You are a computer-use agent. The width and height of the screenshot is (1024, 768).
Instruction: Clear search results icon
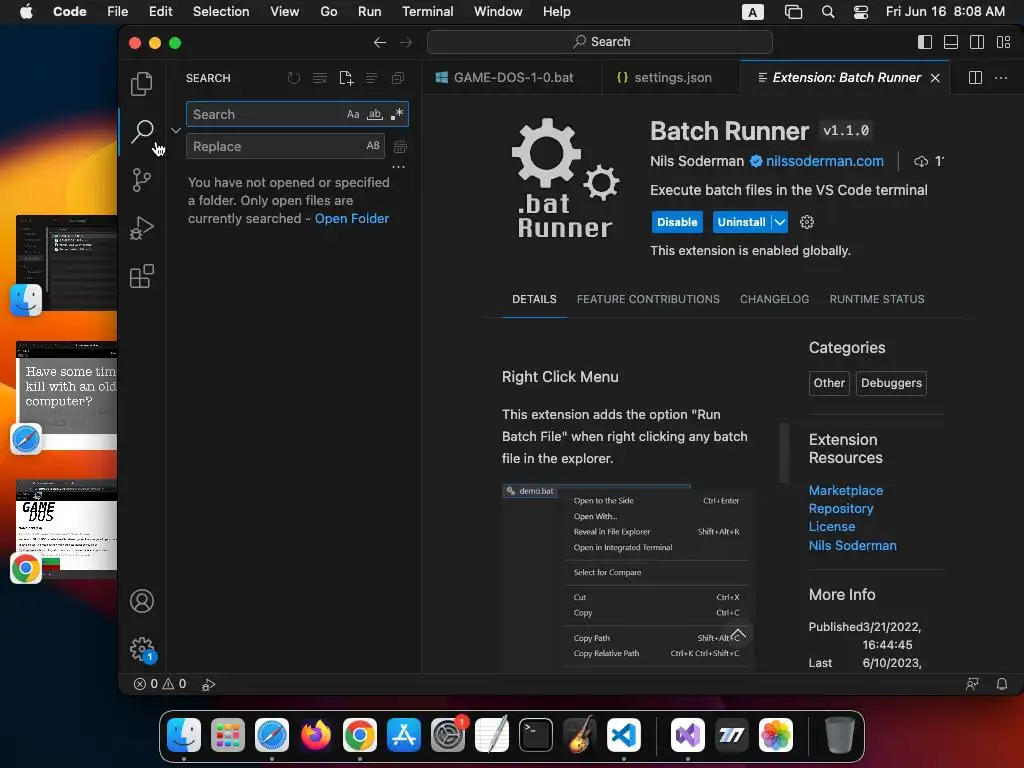319,78
